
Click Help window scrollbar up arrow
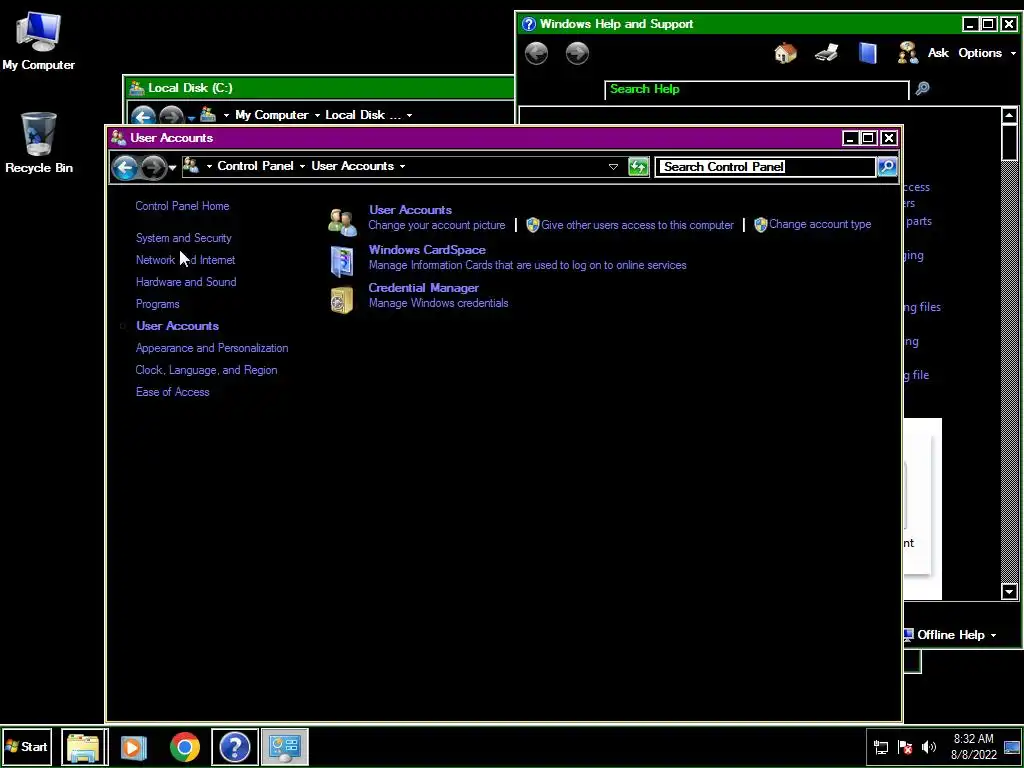pyautogui.click(x=1009, y=116)
